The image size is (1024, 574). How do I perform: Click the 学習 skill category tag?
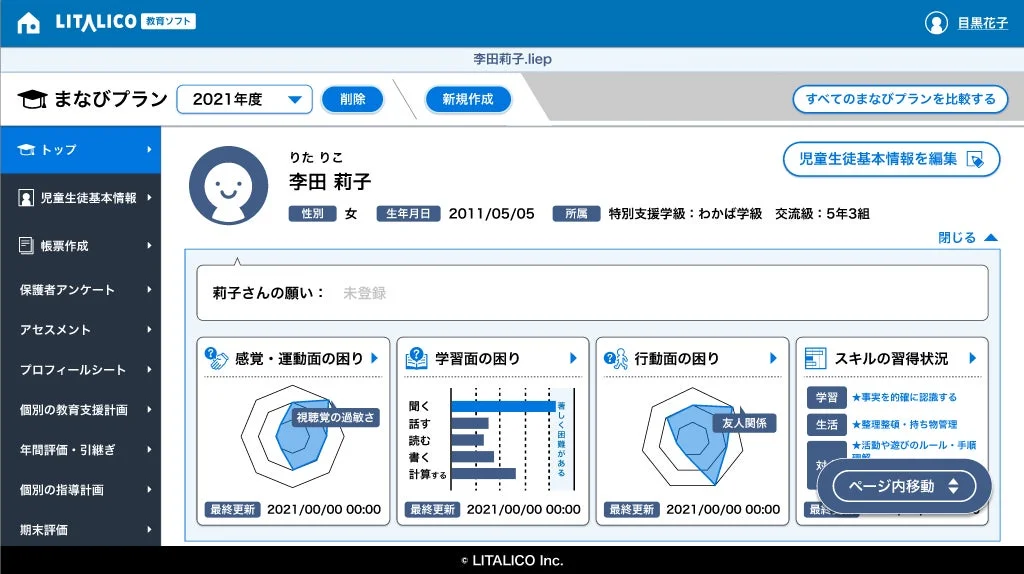click(x=827, y=397)
